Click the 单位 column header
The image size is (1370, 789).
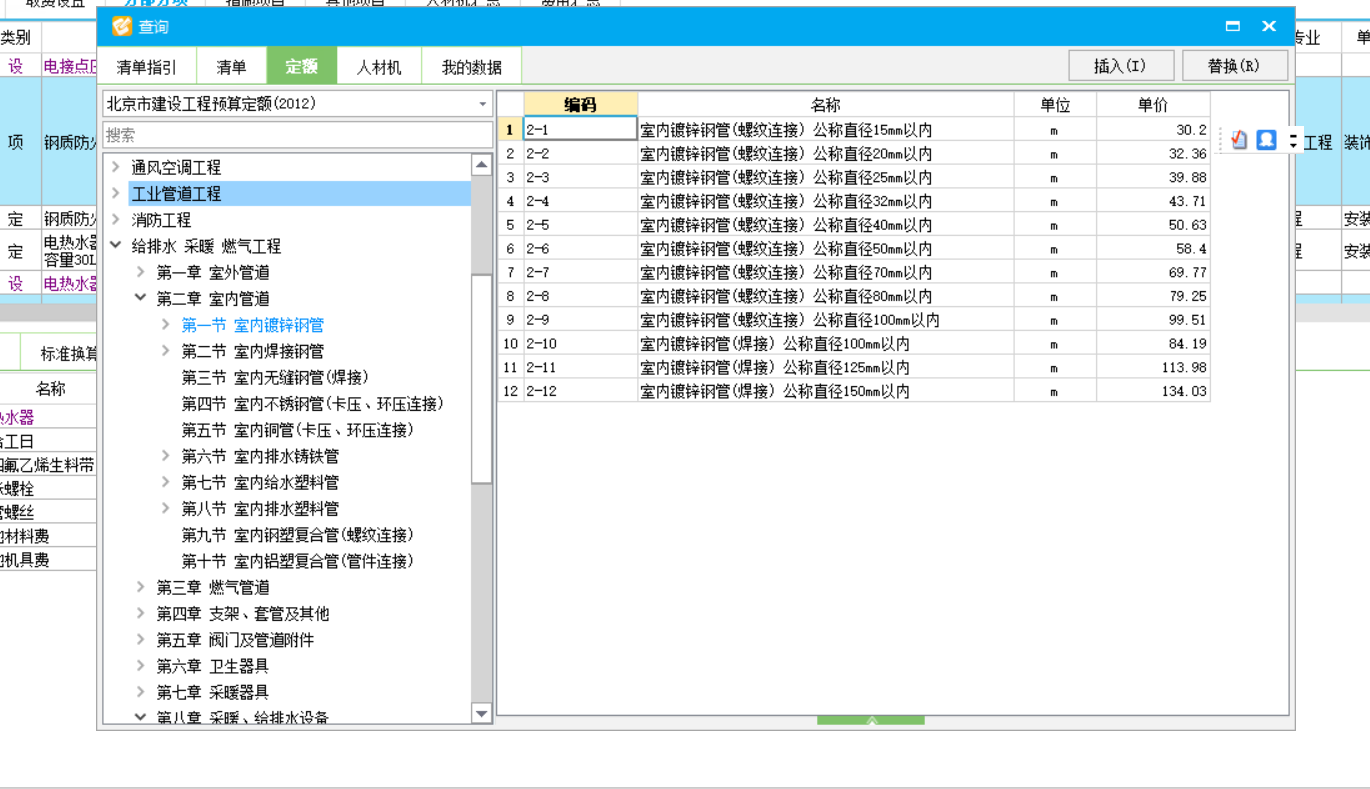pos(1055,105)
